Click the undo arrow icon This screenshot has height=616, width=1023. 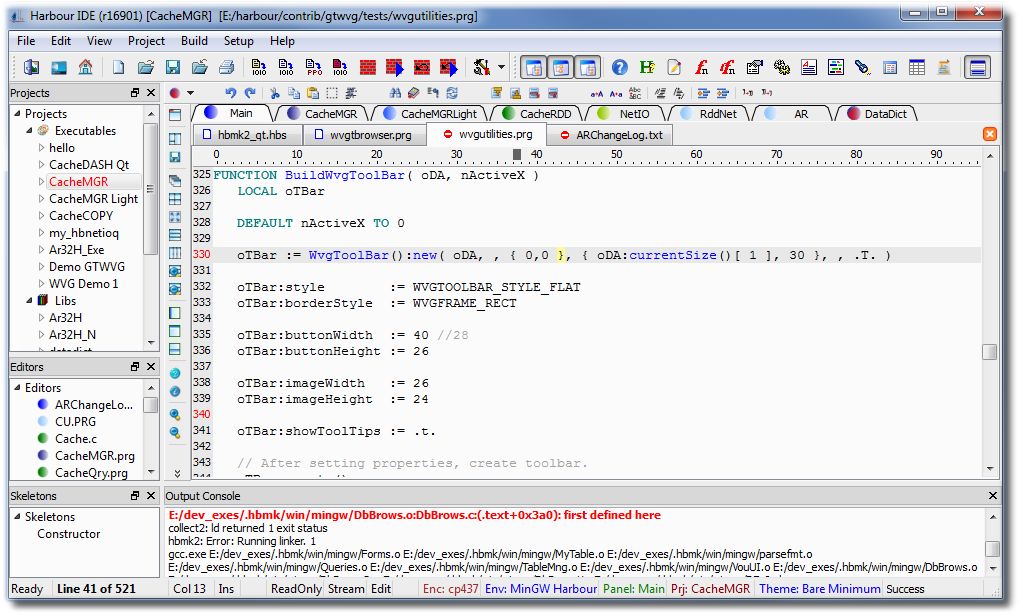(231, 93)
